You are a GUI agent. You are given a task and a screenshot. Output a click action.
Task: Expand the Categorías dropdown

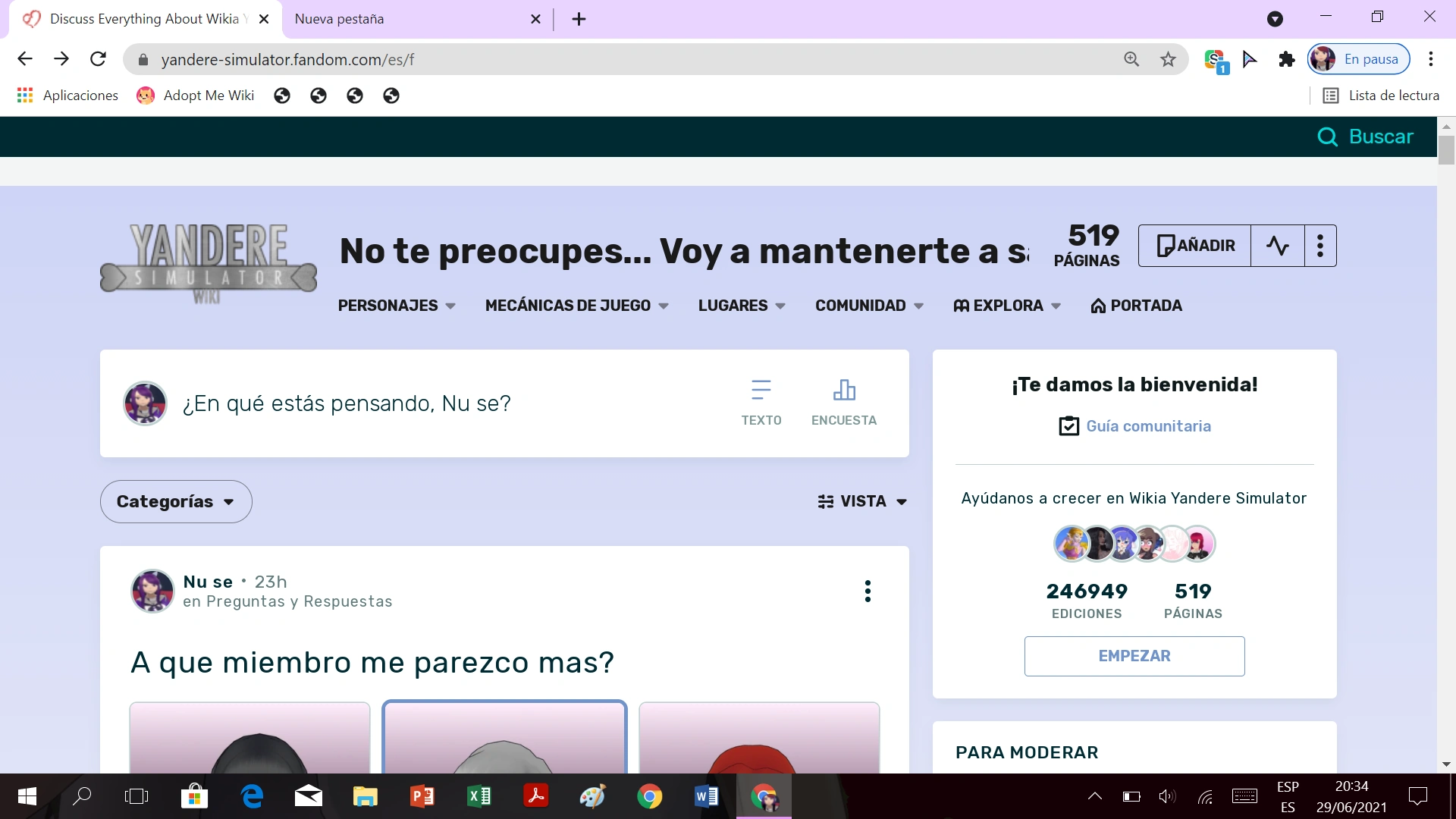click(x=175, y=501)
